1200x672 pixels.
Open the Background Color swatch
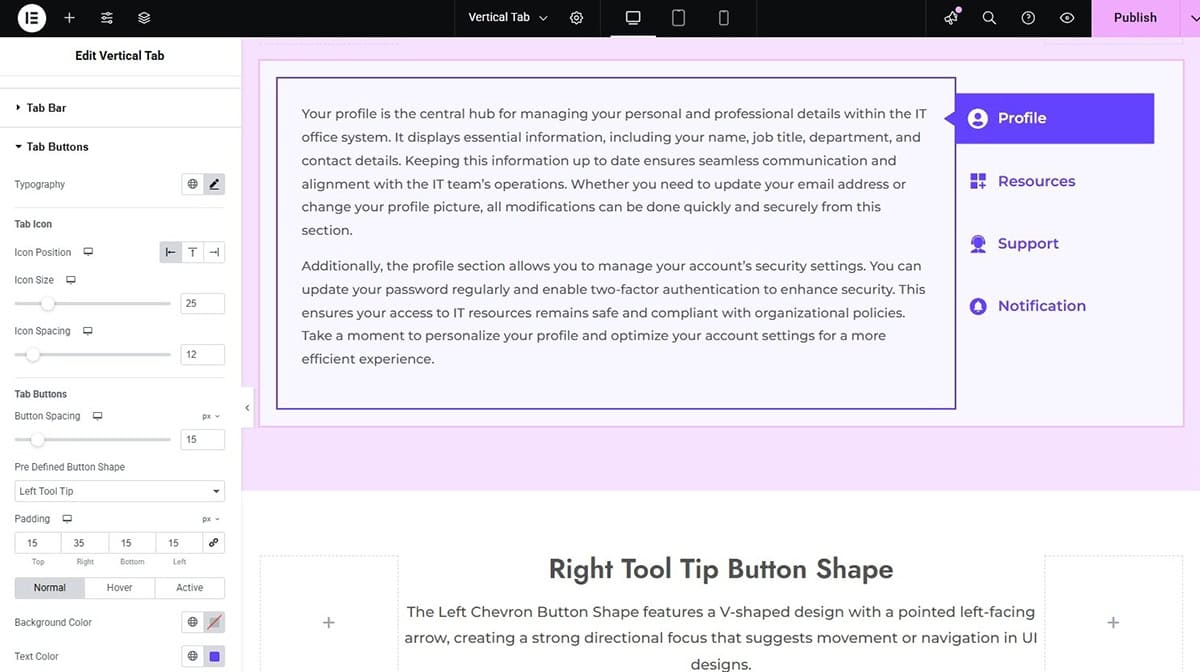click(214, 622)
